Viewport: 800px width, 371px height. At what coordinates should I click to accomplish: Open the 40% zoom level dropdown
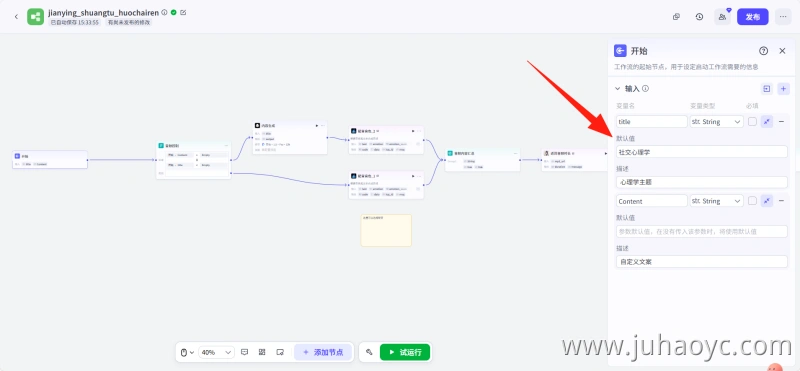pyautogui.click(x=216, y=352)
